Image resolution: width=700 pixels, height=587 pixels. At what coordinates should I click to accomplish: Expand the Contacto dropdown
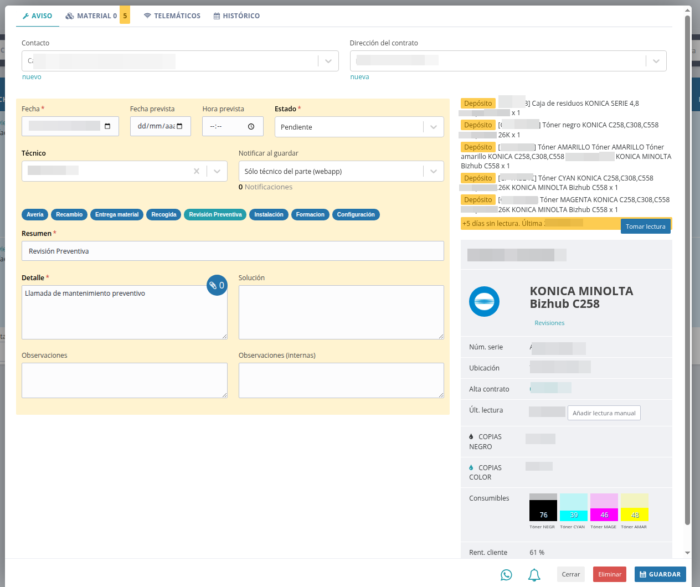(x=328, y=61)
